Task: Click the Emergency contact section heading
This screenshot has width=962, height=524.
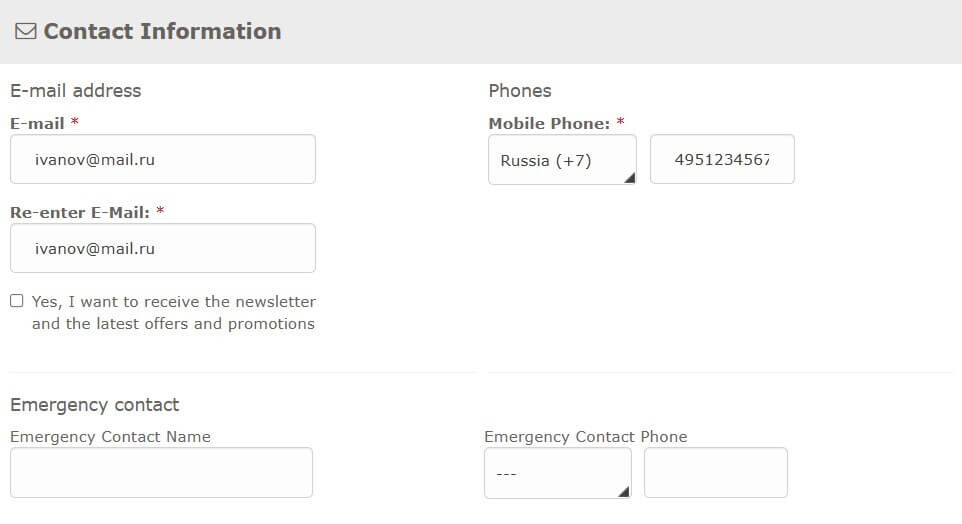Action: (94, 405)
